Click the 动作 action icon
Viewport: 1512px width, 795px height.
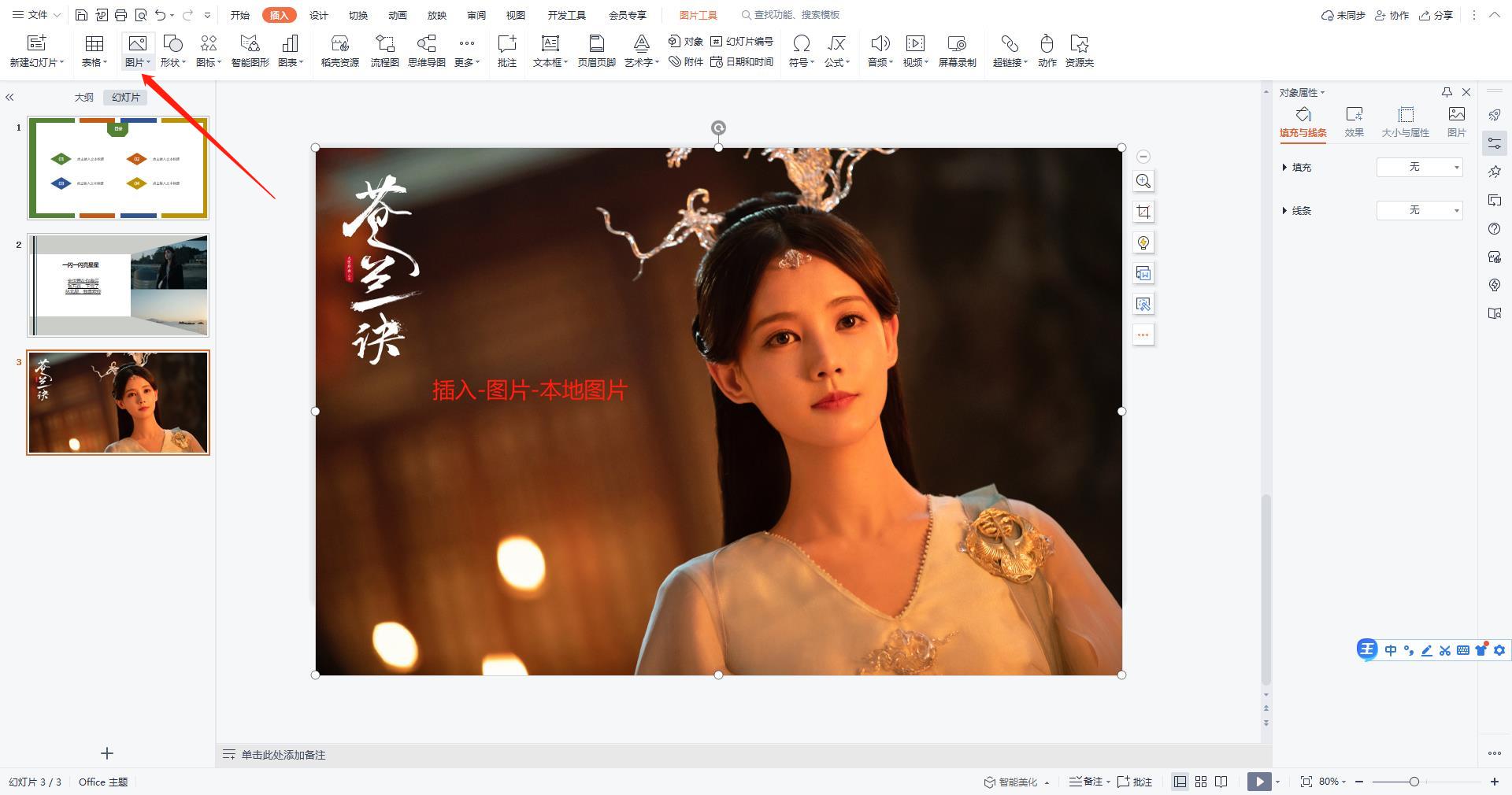[x=1047, y=43]
